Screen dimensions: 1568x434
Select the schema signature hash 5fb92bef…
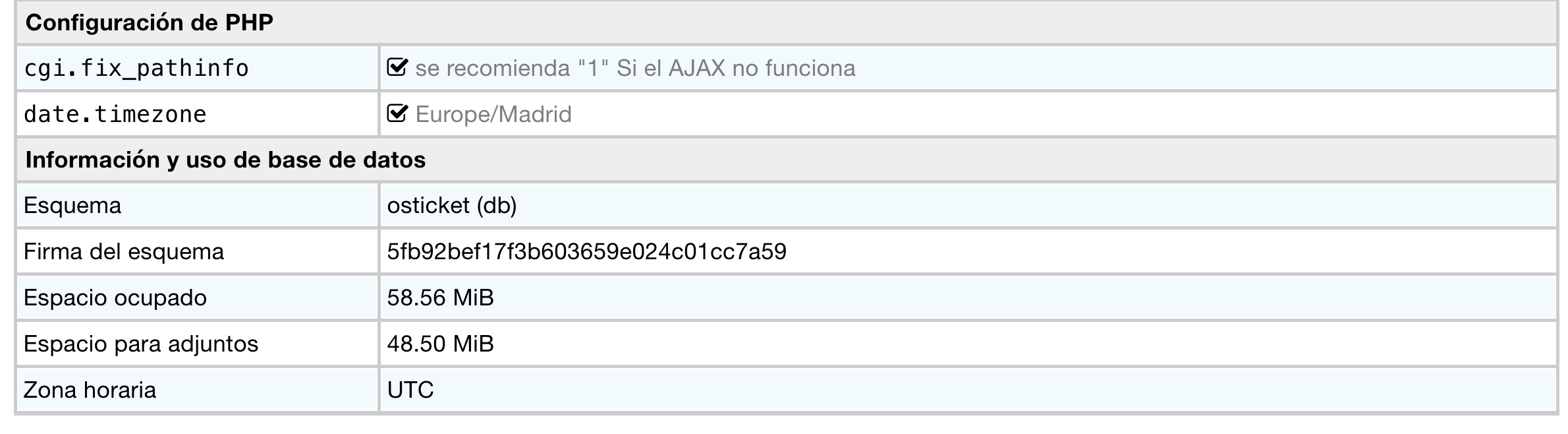tap(586, 252)
